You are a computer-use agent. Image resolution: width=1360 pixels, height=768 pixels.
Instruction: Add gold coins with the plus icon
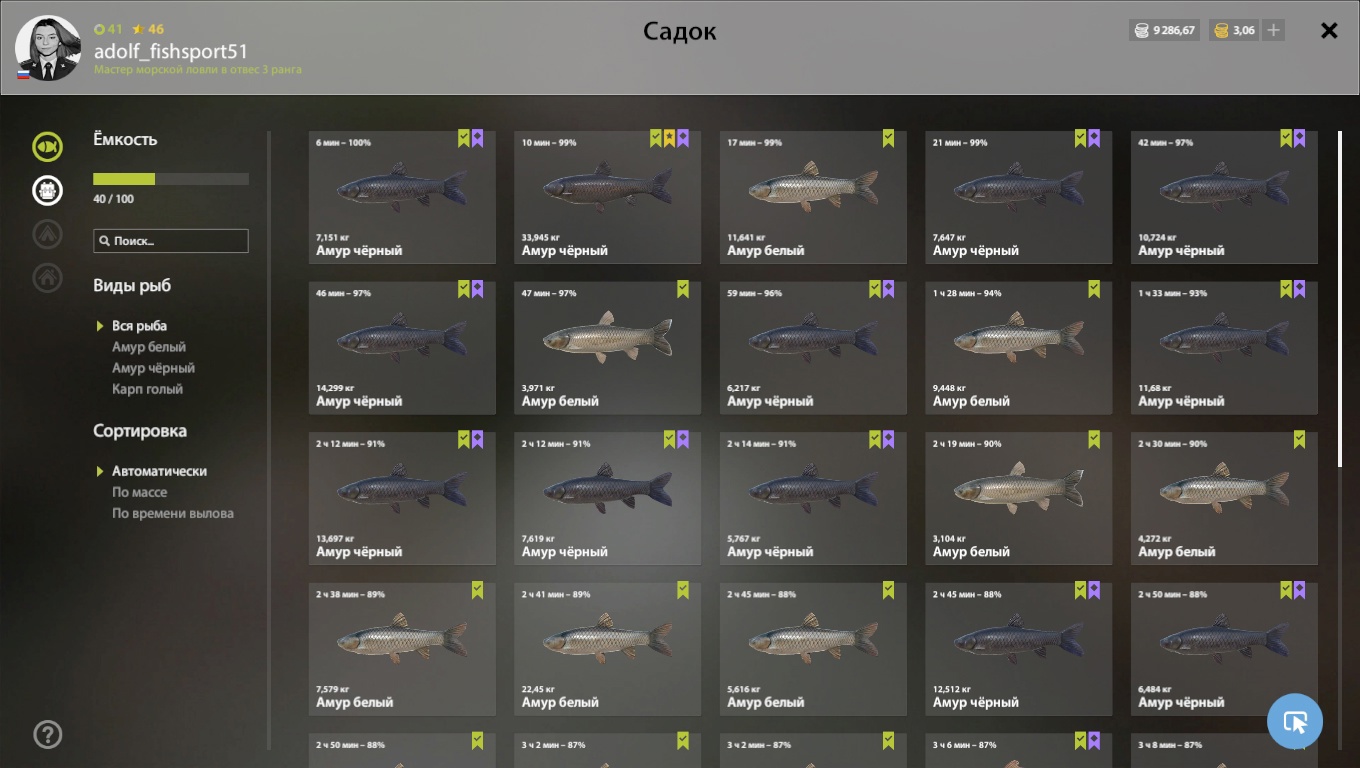click(1273, 30)
